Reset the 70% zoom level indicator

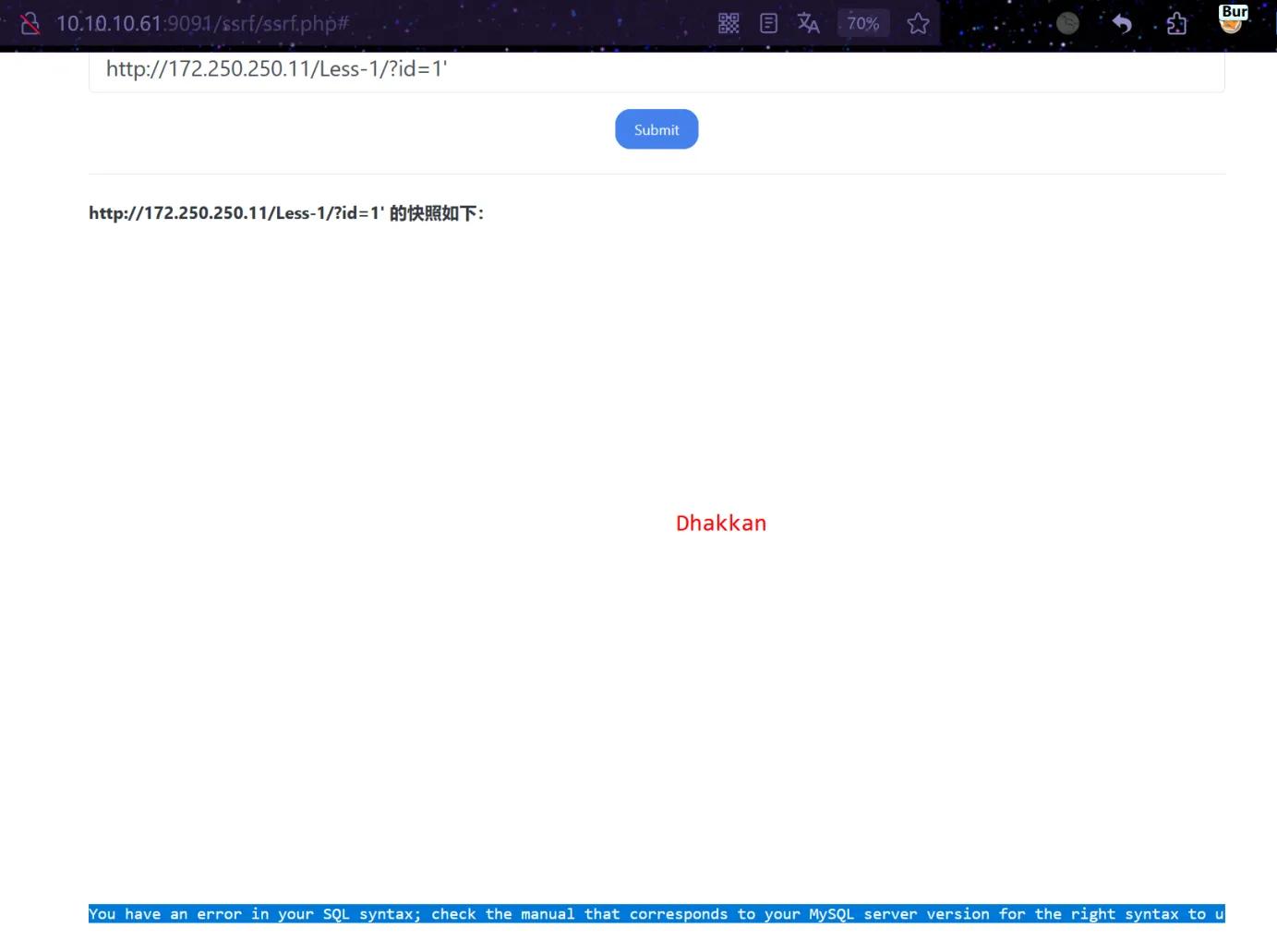coord(863,23)
